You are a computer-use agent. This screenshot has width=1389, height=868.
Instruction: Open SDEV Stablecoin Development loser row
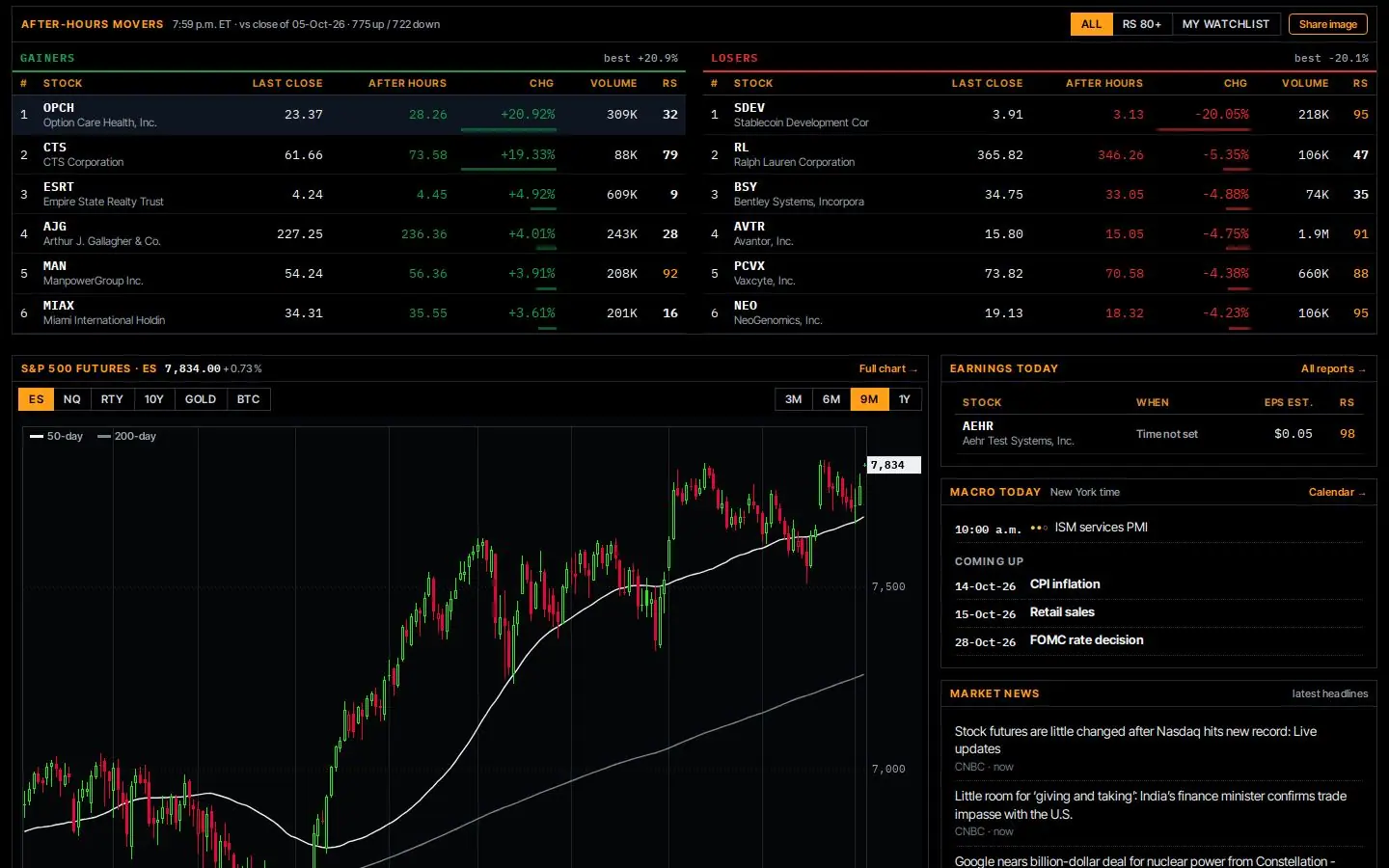[x=1040, y=115]
